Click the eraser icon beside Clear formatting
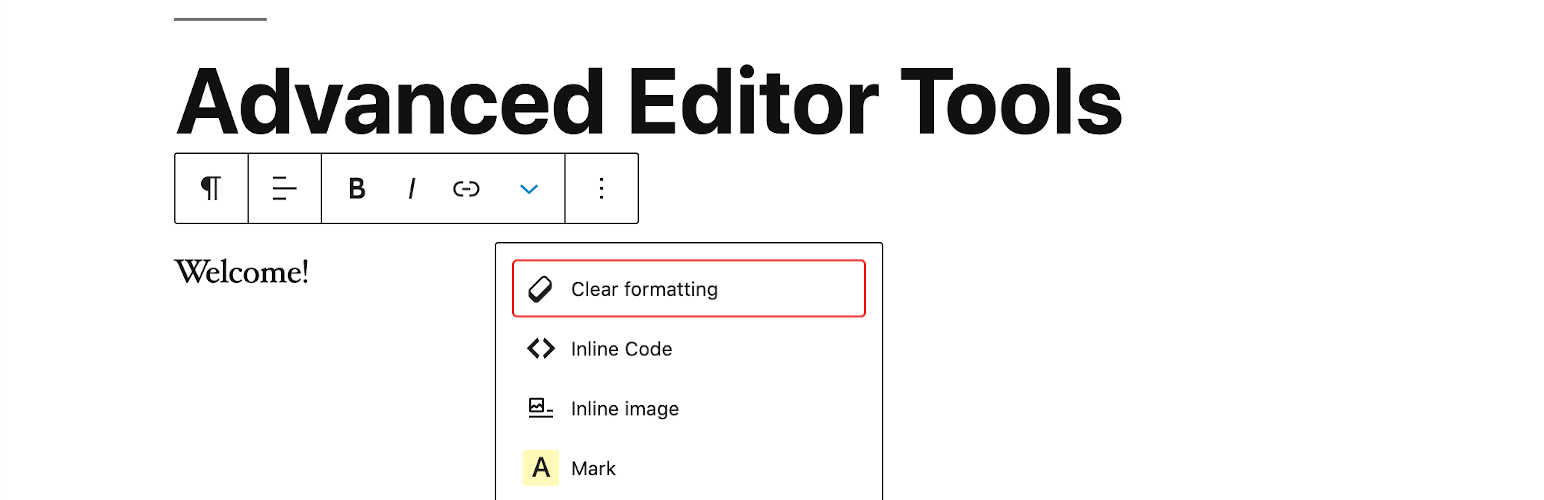Image resolution: width=1544 pixels, height=500 pixels. [x=540, y=289]
